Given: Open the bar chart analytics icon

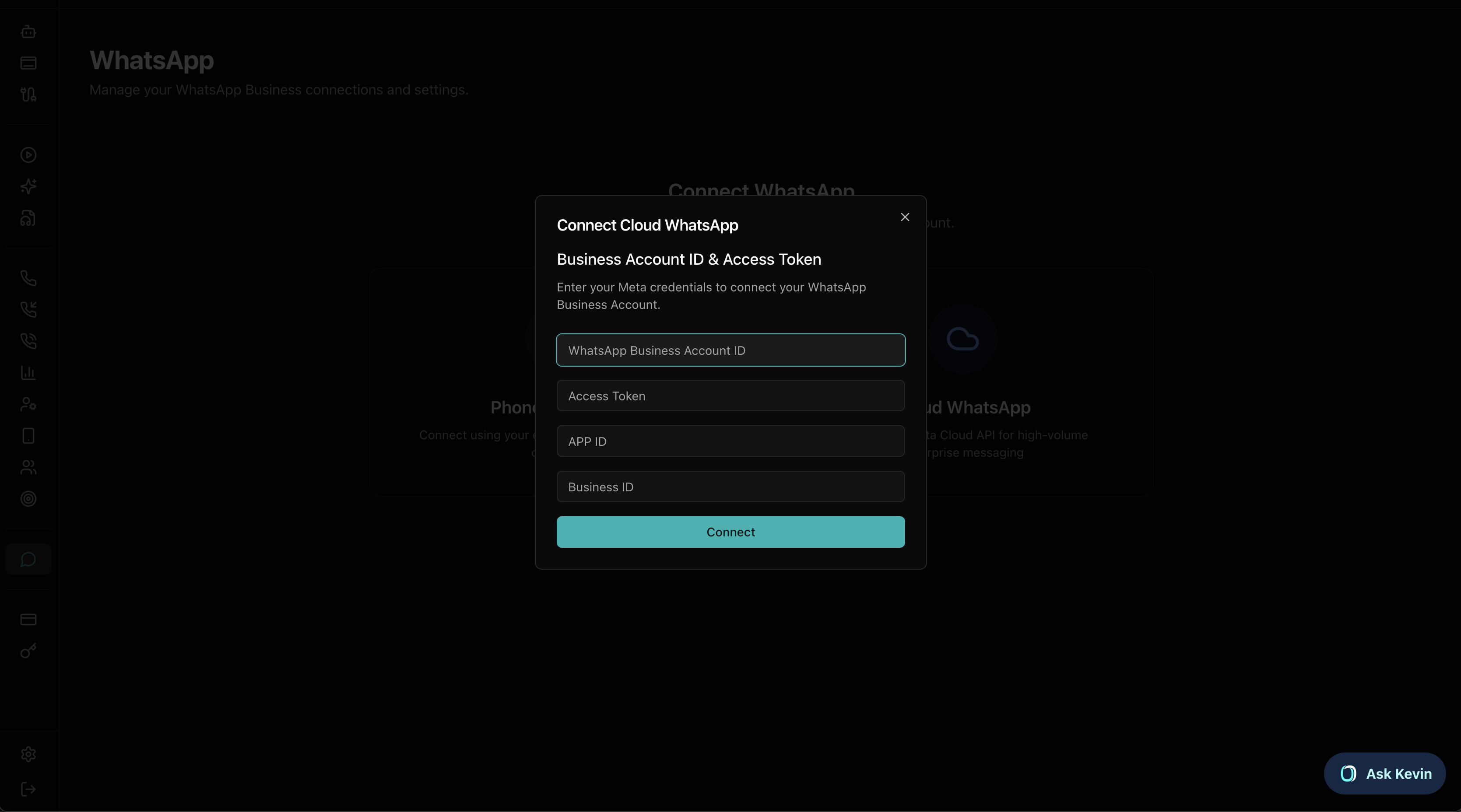Looking at the screenshot, I should tap(28, 373).
